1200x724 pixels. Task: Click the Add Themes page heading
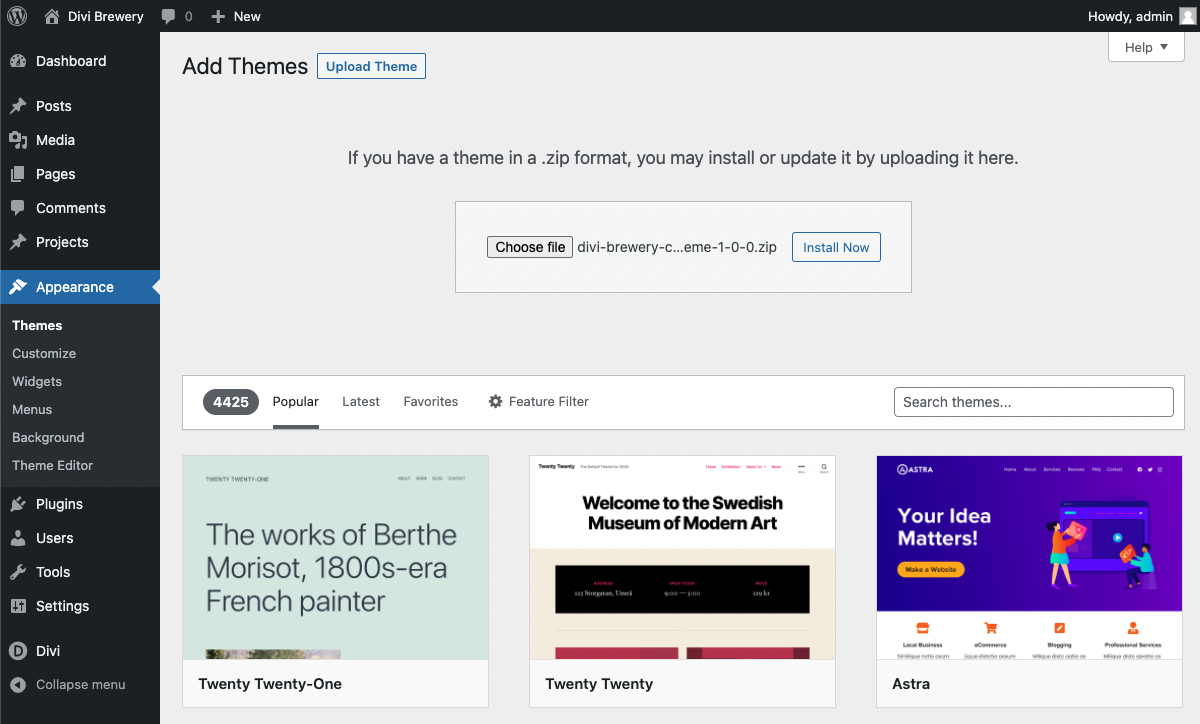tap(245, 66)
